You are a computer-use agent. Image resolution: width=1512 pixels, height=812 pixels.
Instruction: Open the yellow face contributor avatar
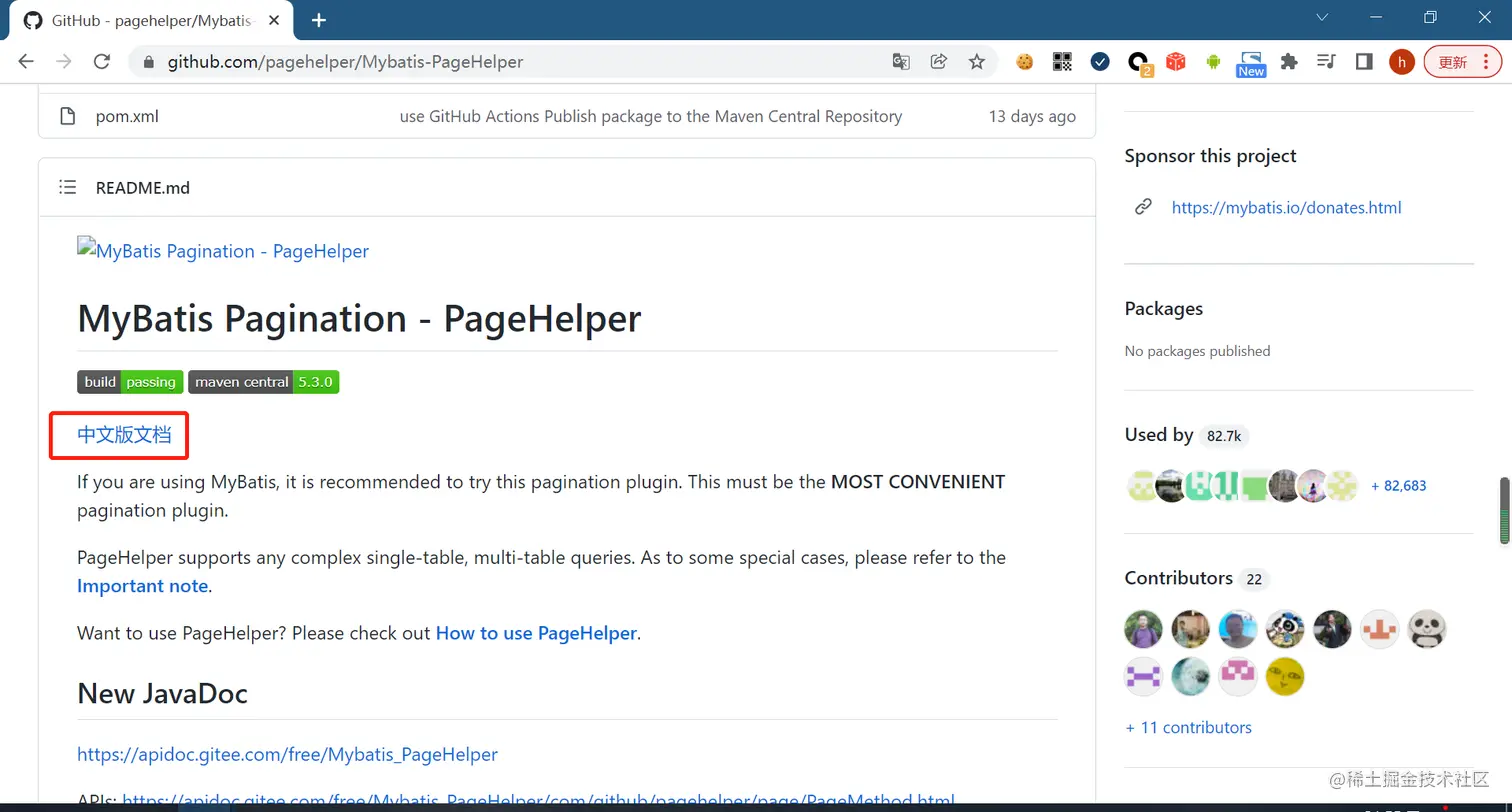click(x=1285, y=676)
